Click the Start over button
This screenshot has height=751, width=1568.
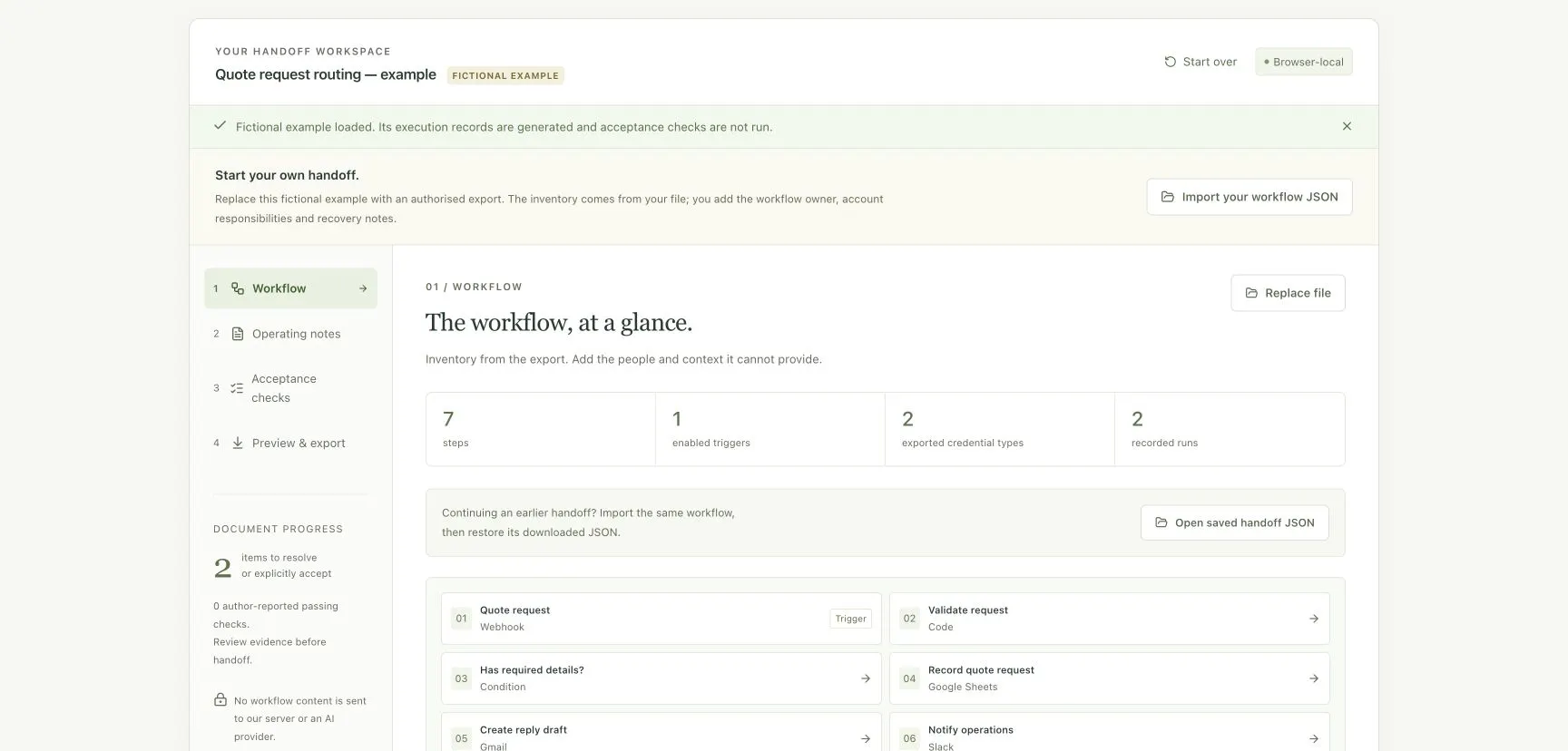point(1200,62)
